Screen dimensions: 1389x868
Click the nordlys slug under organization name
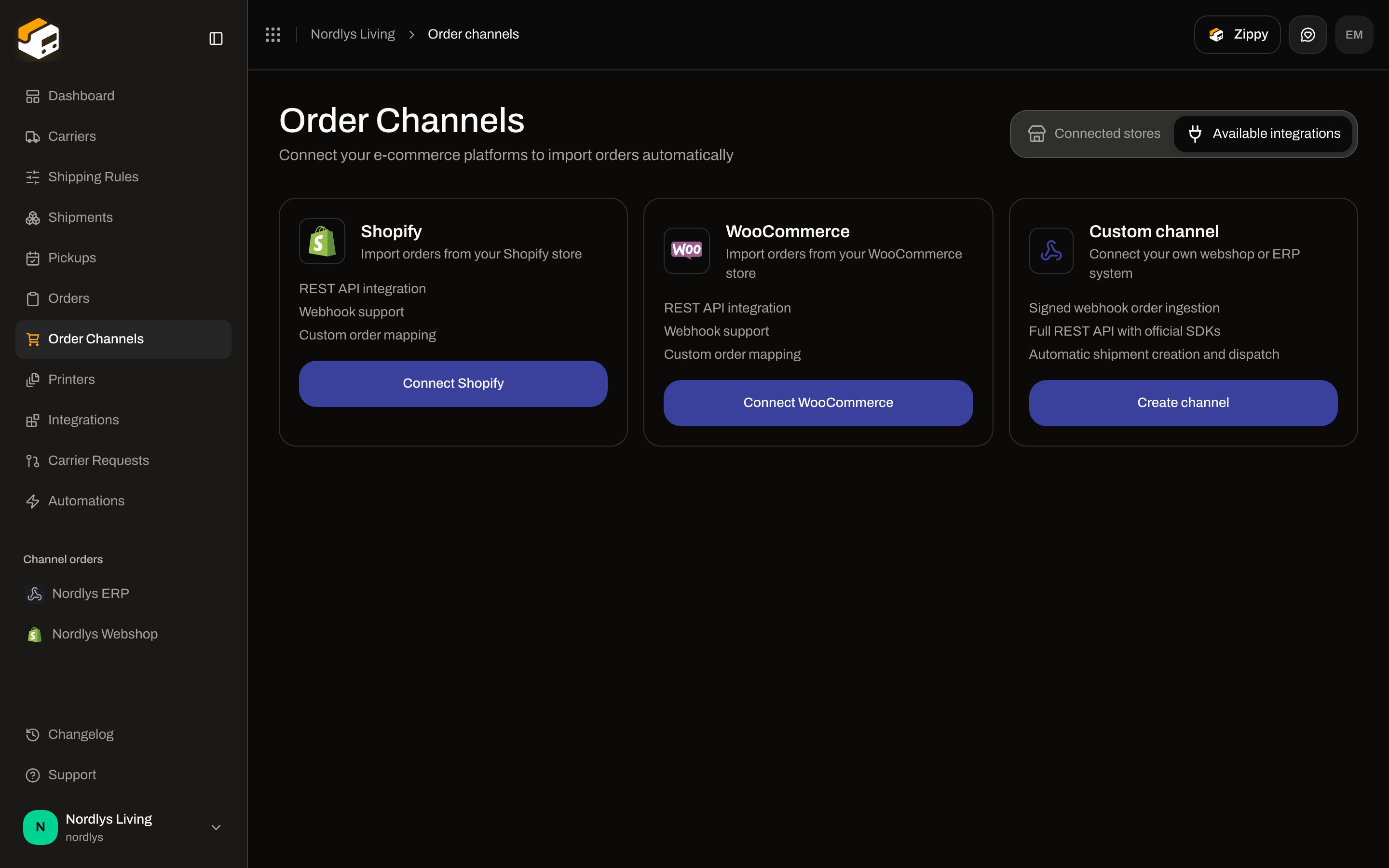point(84,837)
